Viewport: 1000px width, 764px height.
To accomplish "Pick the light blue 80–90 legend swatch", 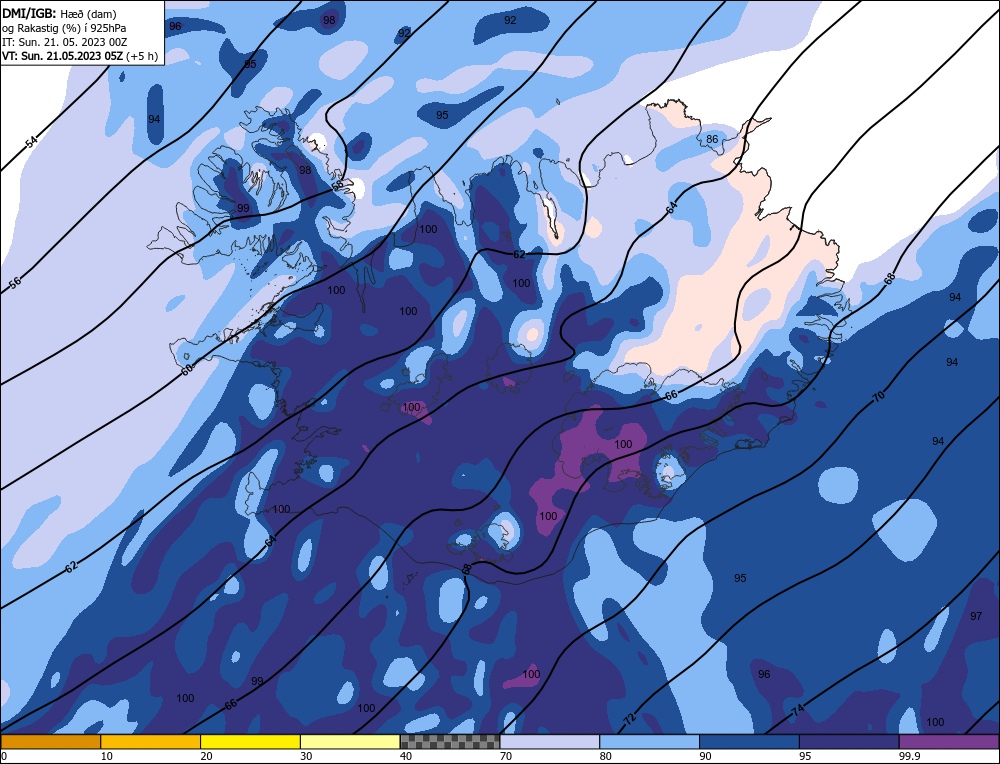I will [649, 742].
